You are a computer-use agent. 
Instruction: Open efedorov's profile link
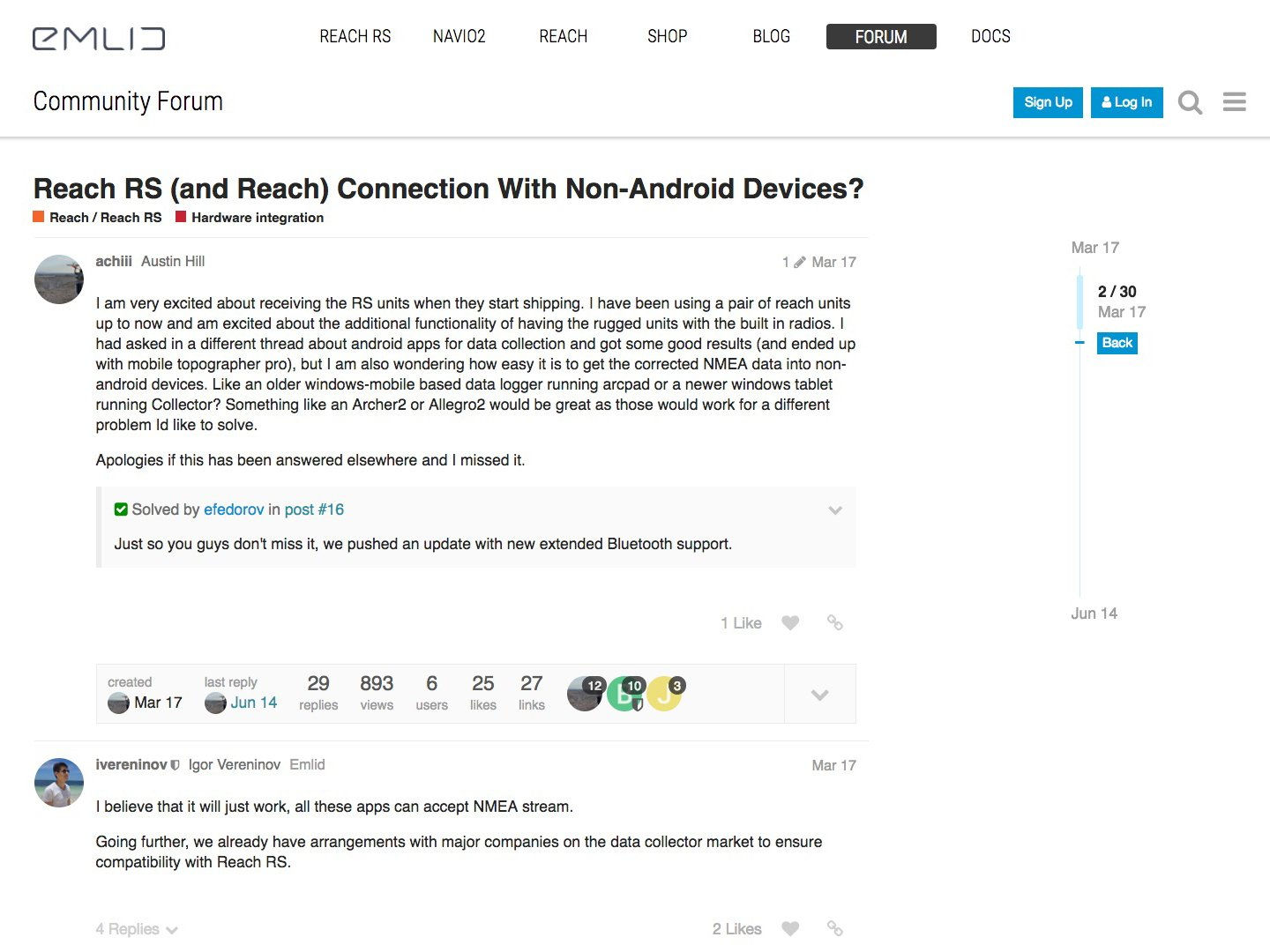(234, 509)
